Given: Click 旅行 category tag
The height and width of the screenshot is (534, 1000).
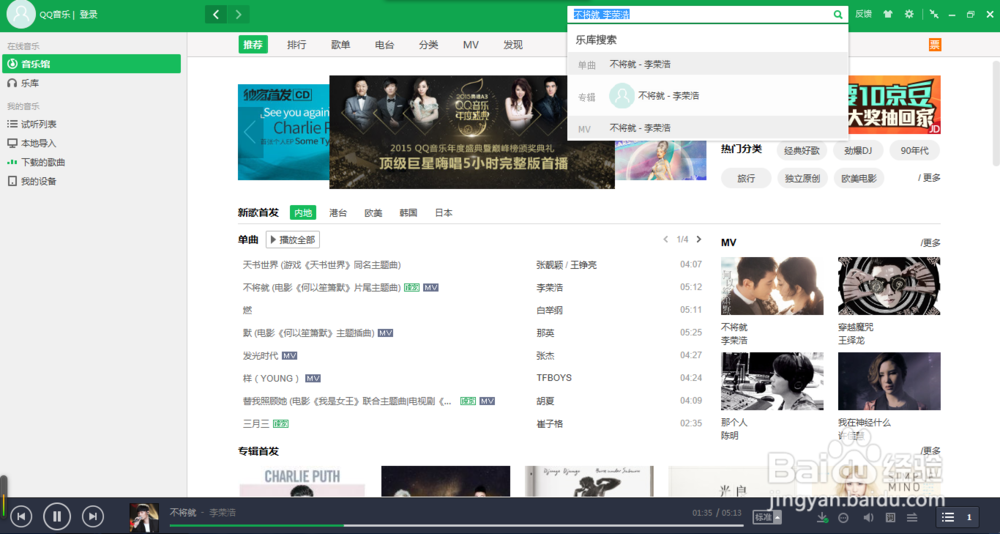Looking at the screenshot, I should 746,179.
